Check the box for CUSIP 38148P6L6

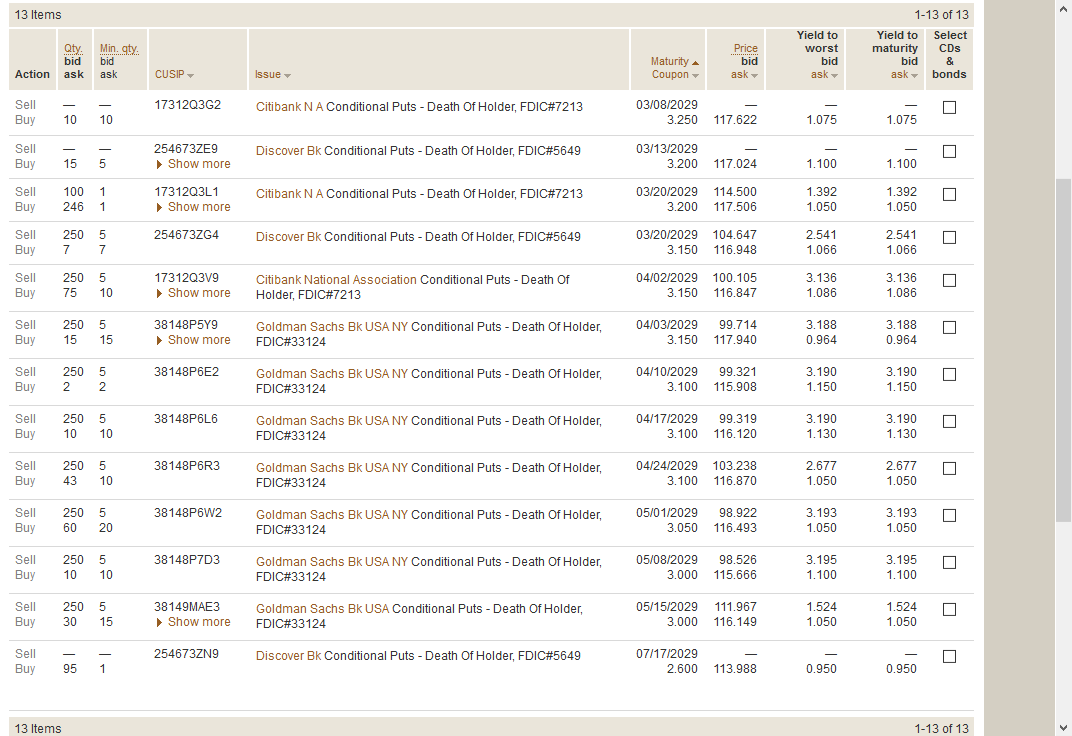tap(949, 422)
